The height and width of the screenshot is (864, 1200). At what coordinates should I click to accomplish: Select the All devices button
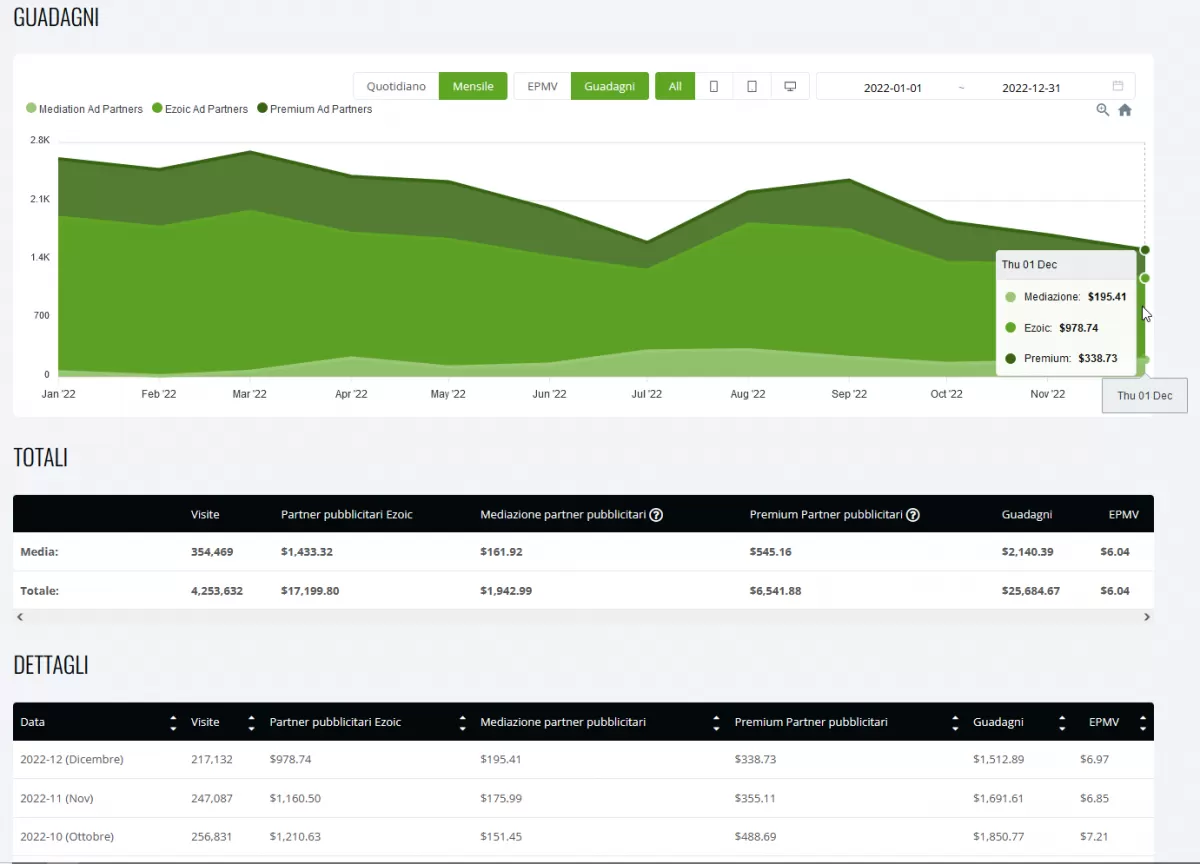pos(675,87)
